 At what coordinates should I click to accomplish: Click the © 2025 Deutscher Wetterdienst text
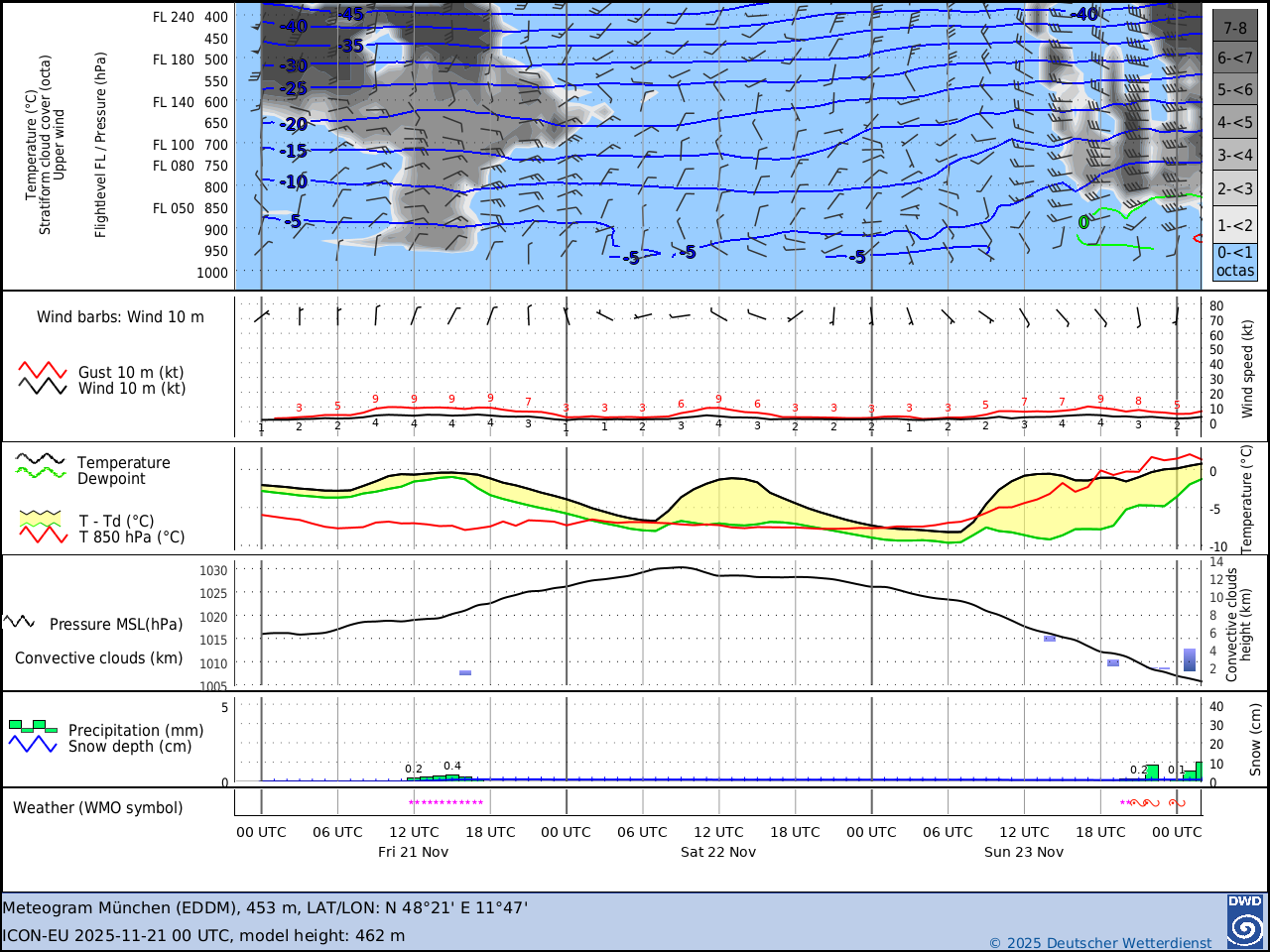(x=1100, y=943)
